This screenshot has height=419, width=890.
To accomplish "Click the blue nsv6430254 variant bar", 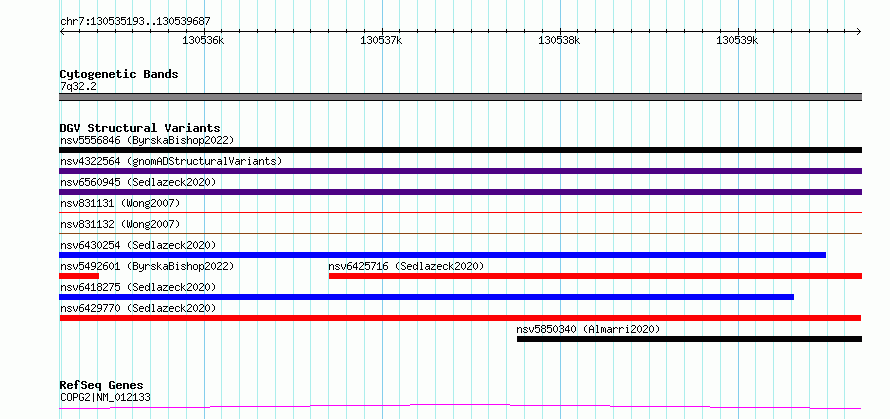I will (442, 255).
